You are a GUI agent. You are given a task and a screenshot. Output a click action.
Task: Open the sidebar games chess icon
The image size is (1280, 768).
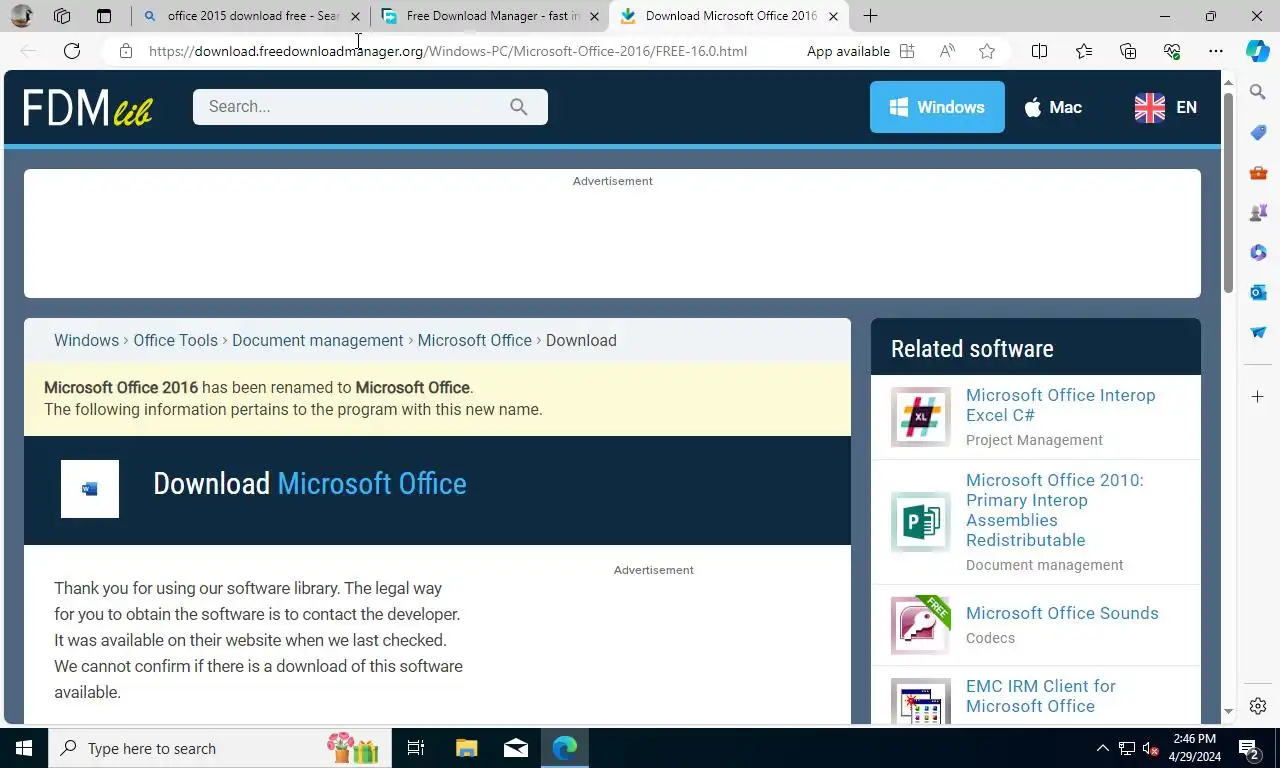[1258, 213]
